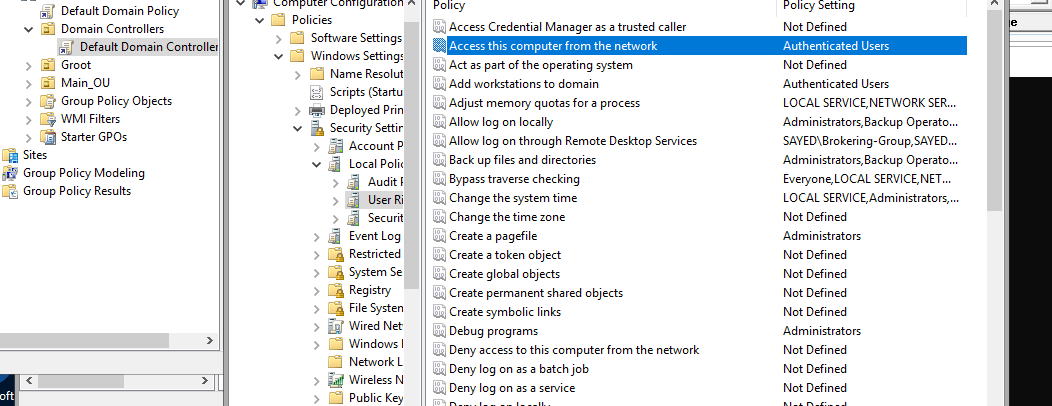Select the System Services tree node
The image size is (1052, 406).
[376, 272]
